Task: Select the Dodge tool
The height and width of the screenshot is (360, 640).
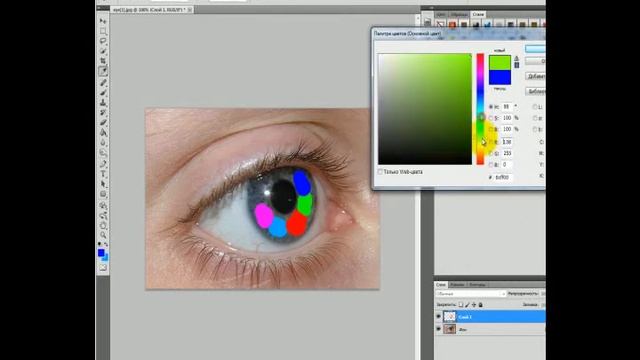Action: click(x=103, y=153)
